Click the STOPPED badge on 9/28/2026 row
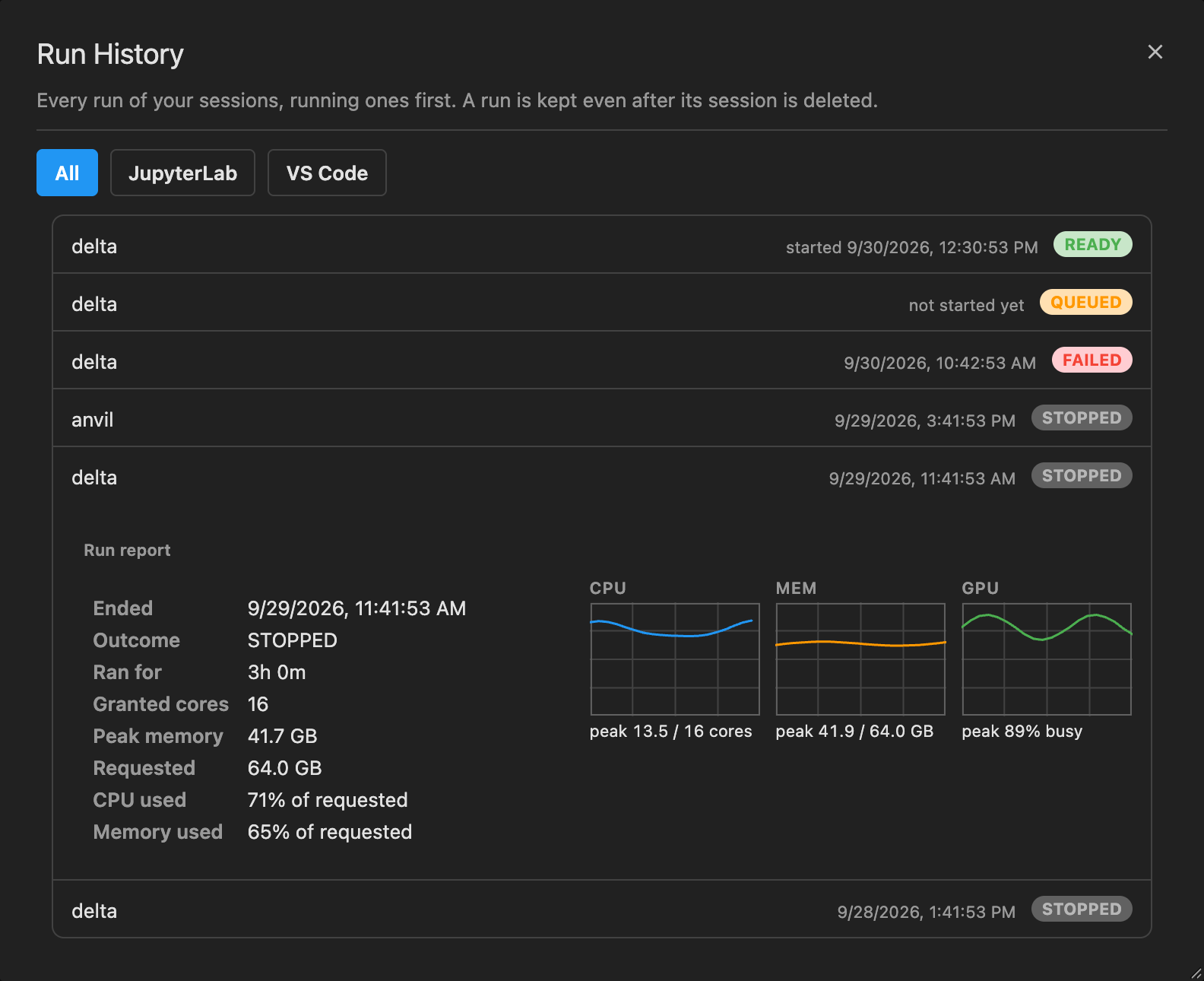The image size is (1204, 981). tap(1082, 909)
